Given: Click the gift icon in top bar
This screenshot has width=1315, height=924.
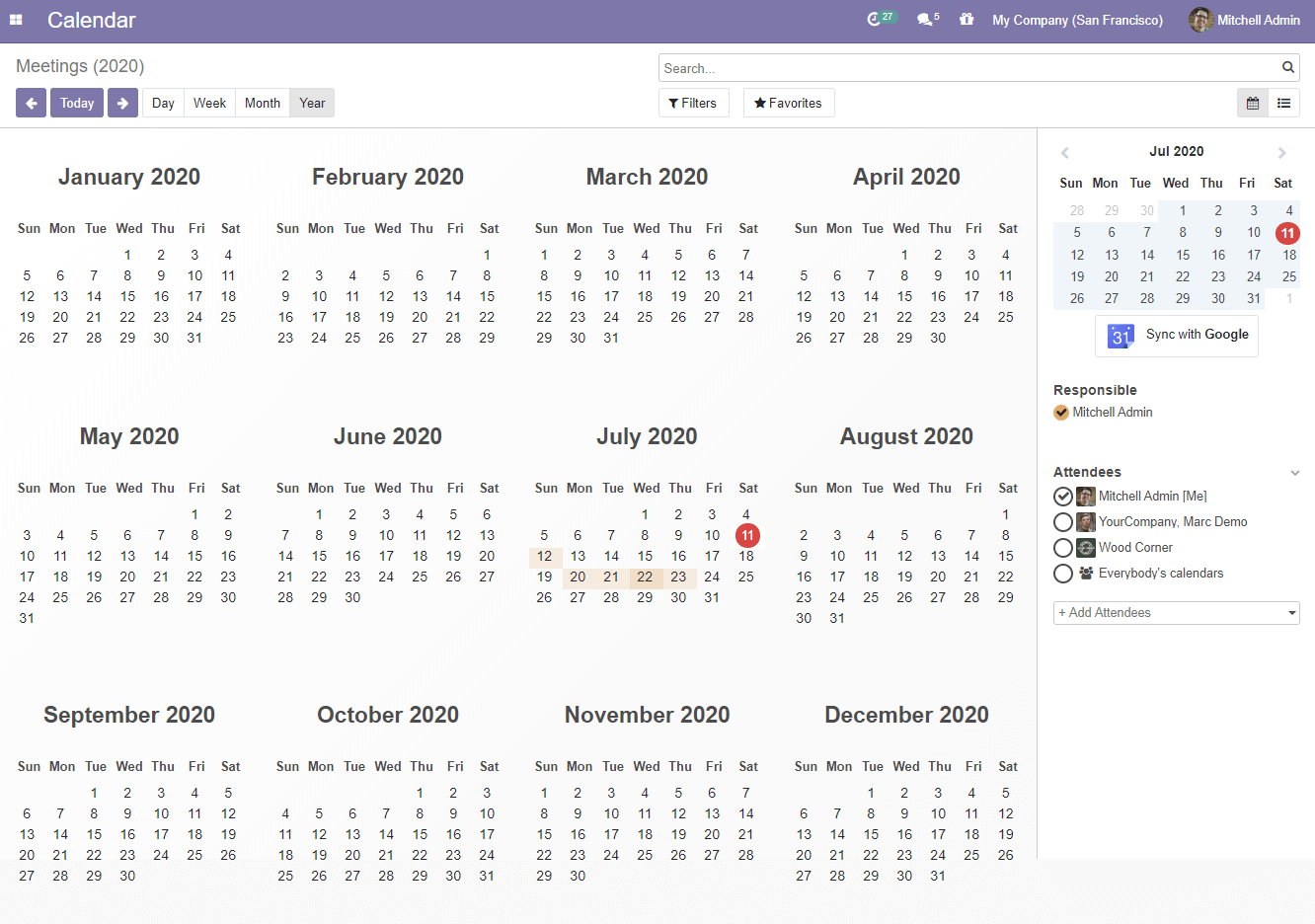Looking at the screenshot, I should [967, 20].
